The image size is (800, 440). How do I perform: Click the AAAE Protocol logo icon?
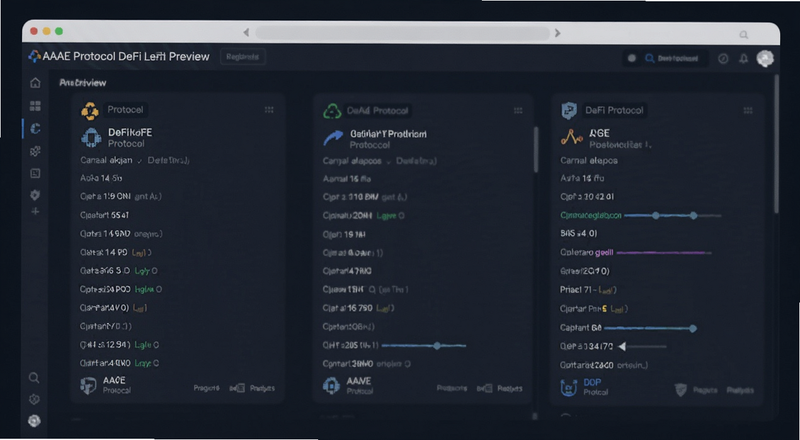pyautogui.click(x=34, y=57)
